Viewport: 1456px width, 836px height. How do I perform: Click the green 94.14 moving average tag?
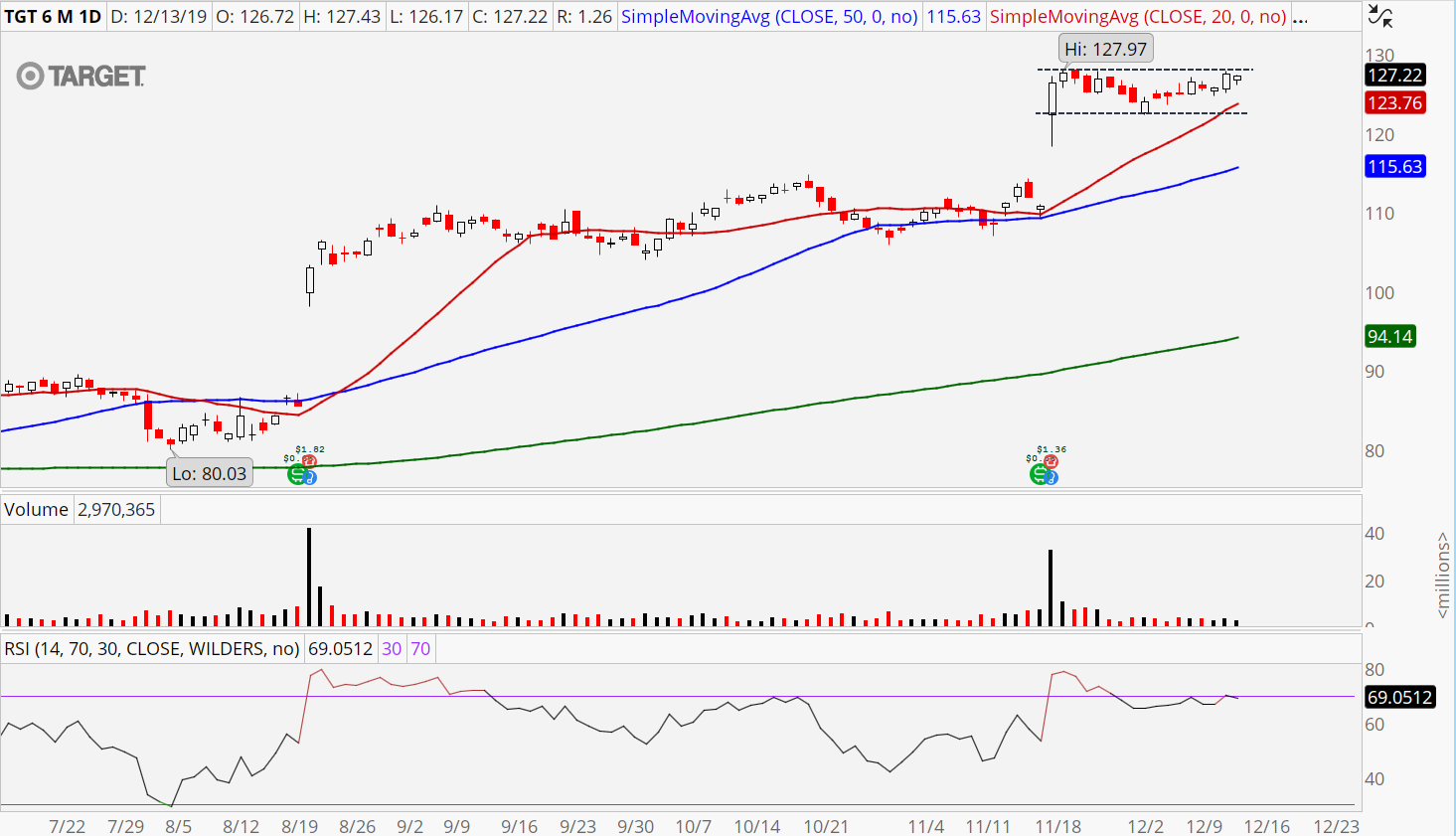point(1389,337)
